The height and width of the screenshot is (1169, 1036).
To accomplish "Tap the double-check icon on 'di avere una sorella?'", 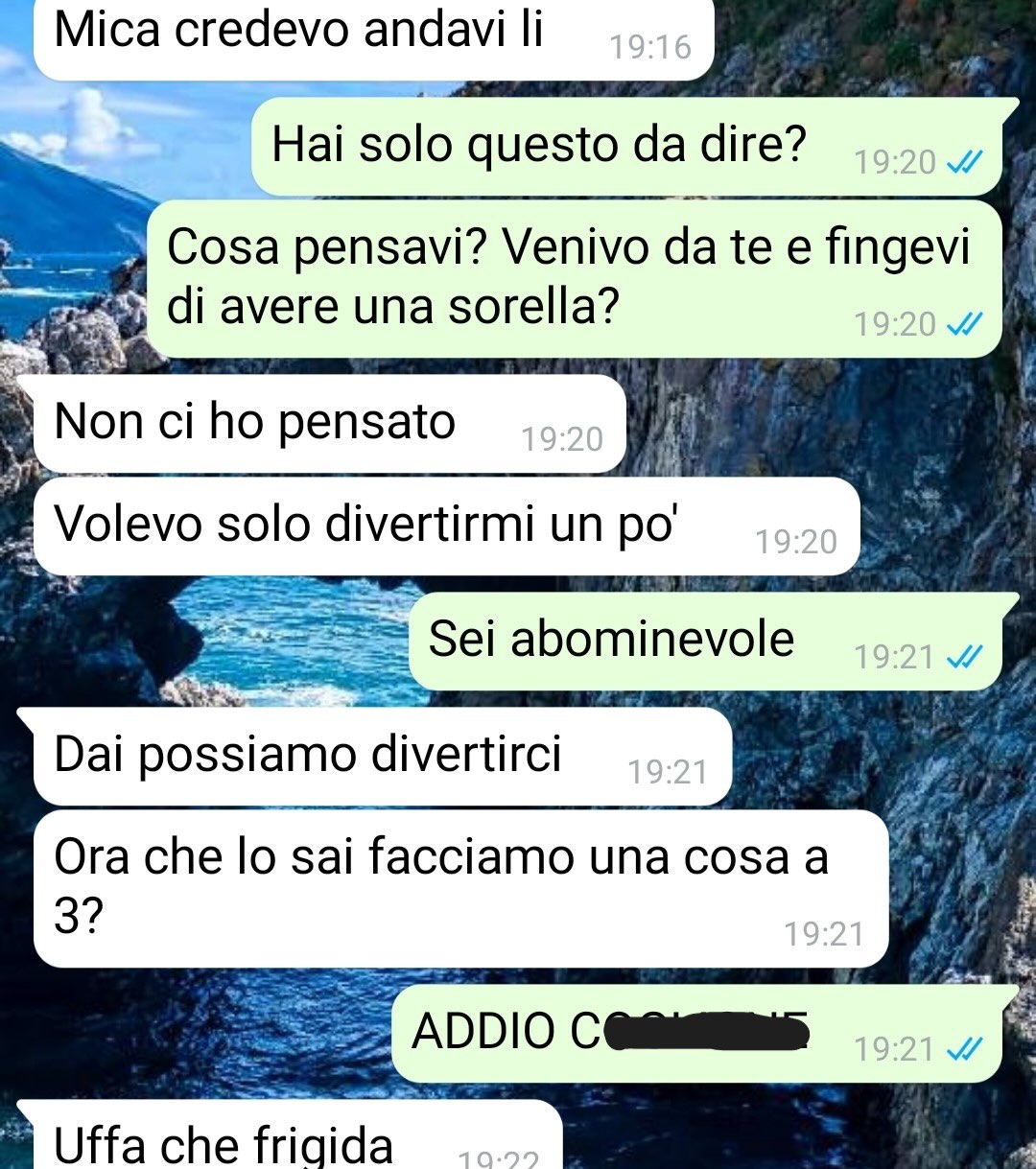I will (964, 325).
